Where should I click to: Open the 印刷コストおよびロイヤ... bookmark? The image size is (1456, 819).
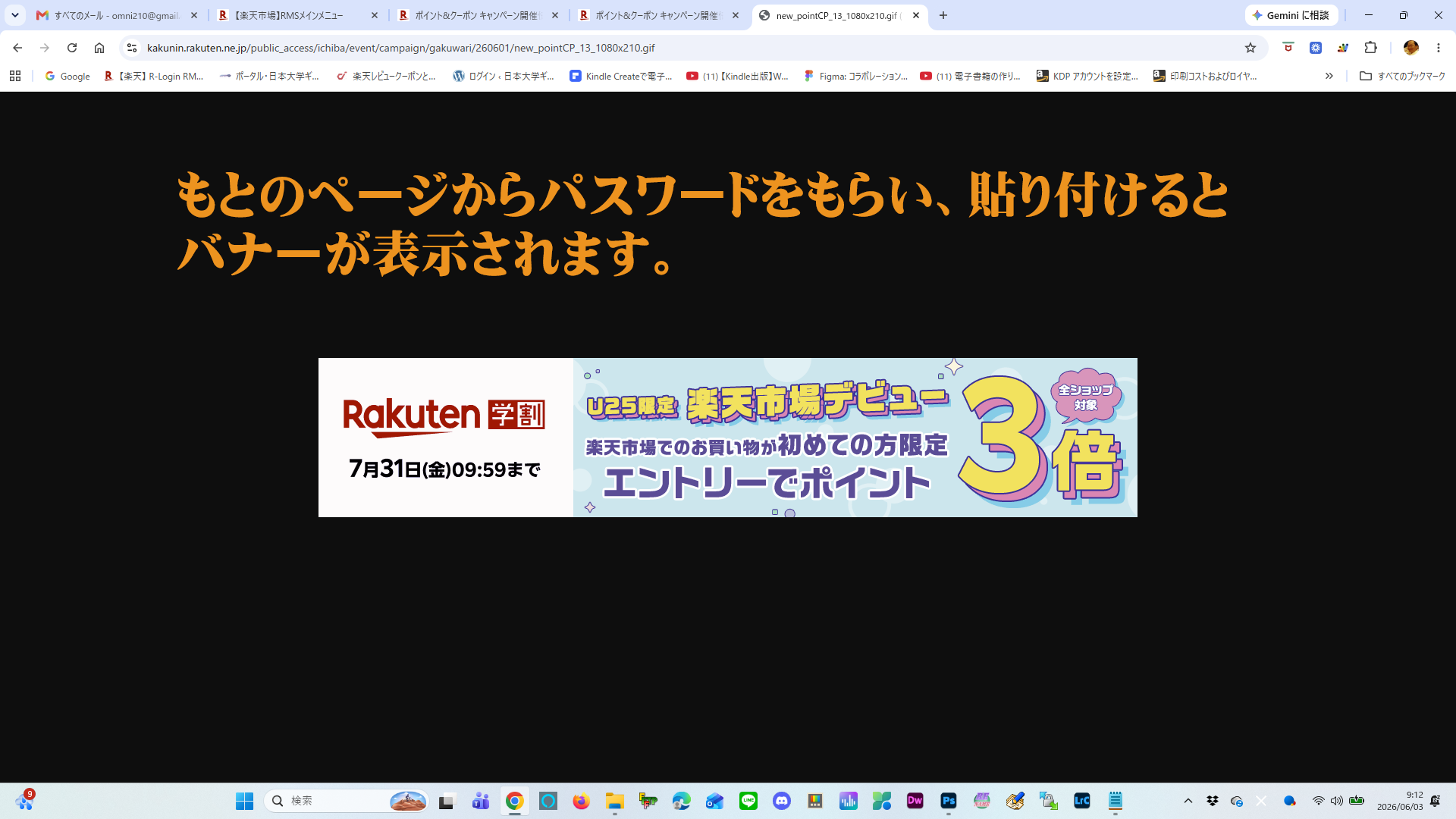point(1205,76)
